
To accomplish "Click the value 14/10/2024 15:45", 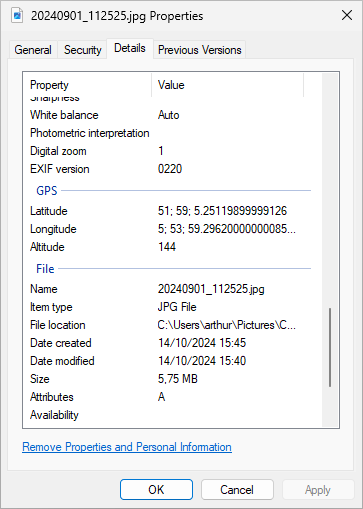I will click(202, 343).
